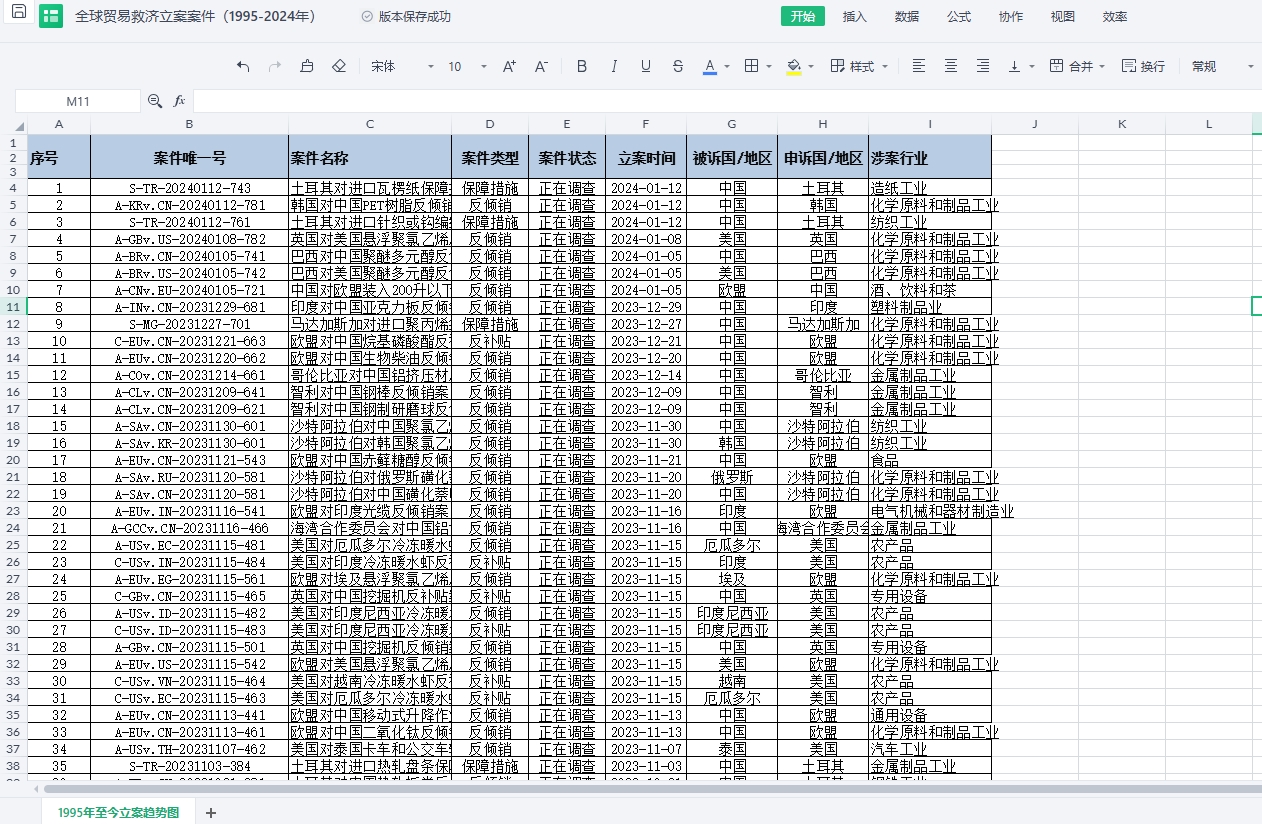Apply the yellow fill color bucket

point(794,66)
